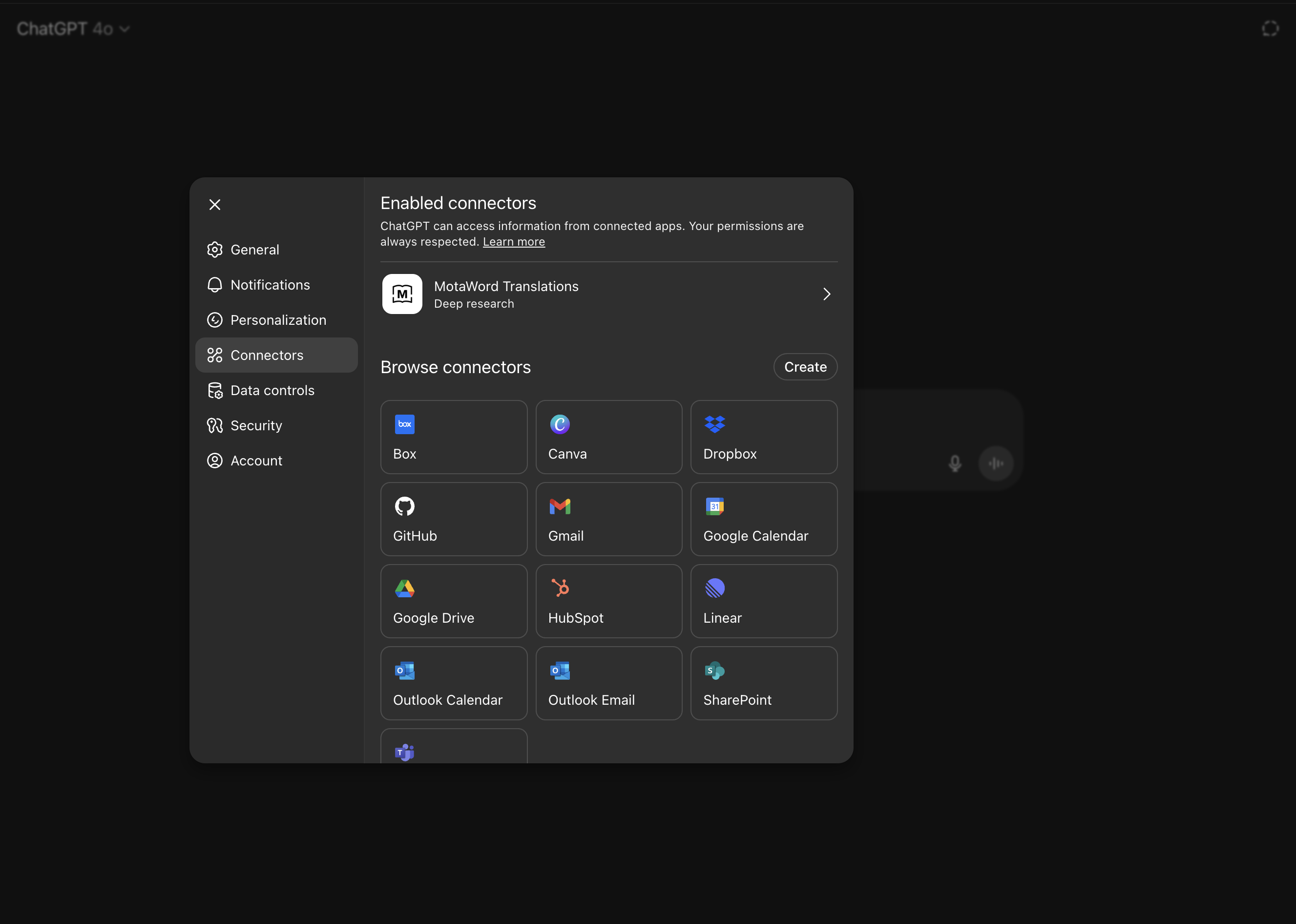Screen dimensions: 1296x924
Task: Open the Gmail connector card
Action: (609, 519)
